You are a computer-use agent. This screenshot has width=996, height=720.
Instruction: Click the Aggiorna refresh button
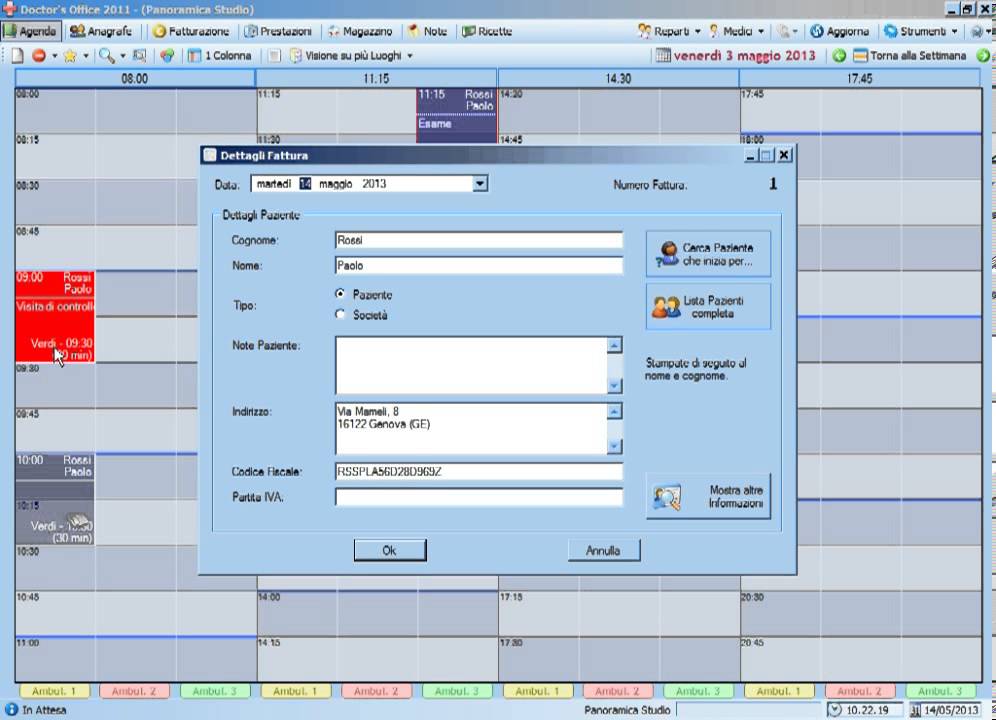click(840, 31)
